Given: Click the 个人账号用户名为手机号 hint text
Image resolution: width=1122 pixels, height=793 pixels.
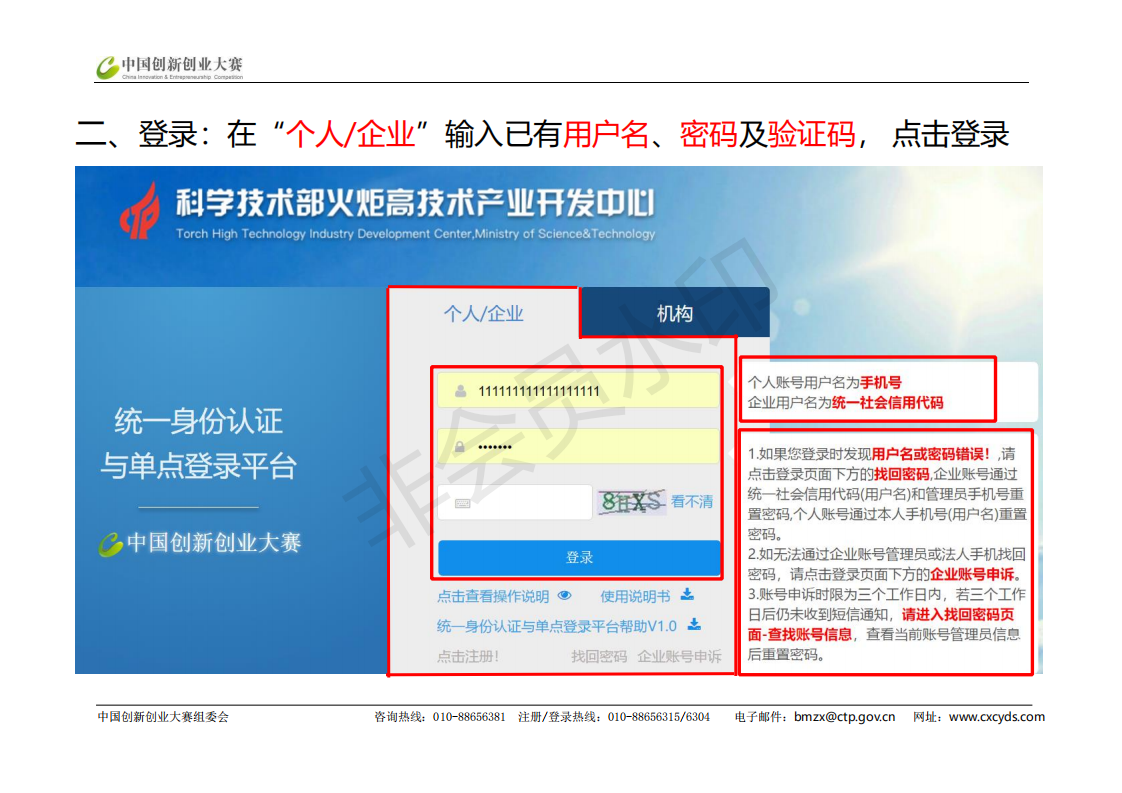Looking at the screenshot, I should (824, 382).
